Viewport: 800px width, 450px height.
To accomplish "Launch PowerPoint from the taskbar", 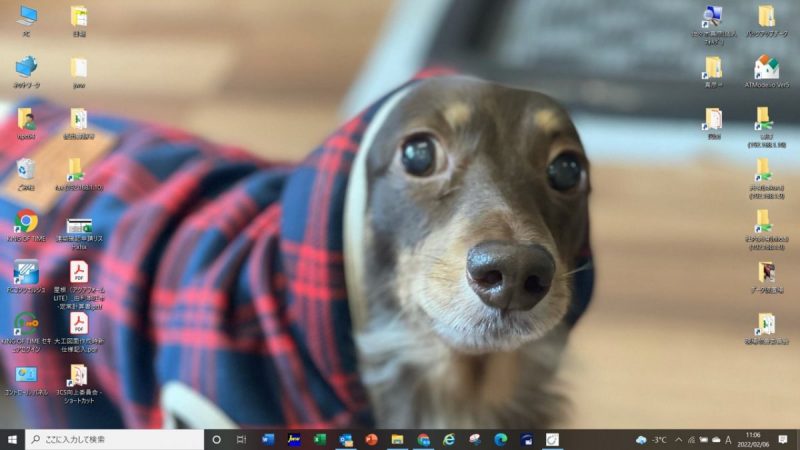I will point(371,439).
